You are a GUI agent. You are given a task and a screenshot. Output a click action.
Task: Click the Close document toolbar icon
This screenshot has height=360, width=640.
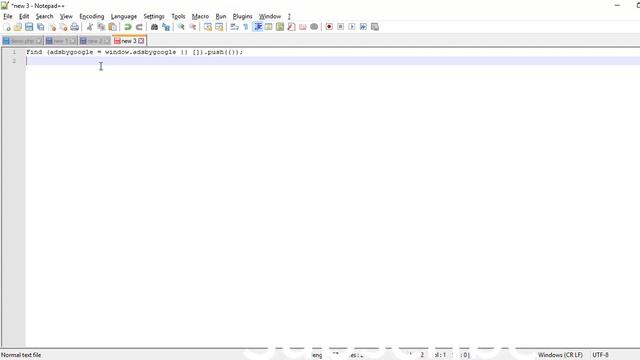point(52,27)
